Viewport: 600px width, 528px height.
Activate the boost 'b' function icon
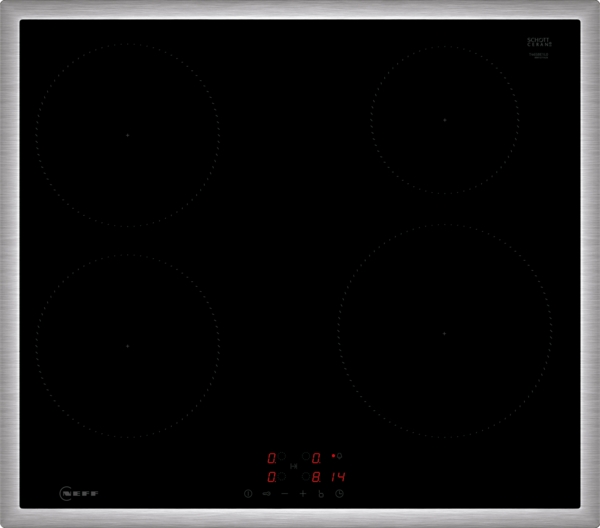pyautogui.click(x=321, y=494)
